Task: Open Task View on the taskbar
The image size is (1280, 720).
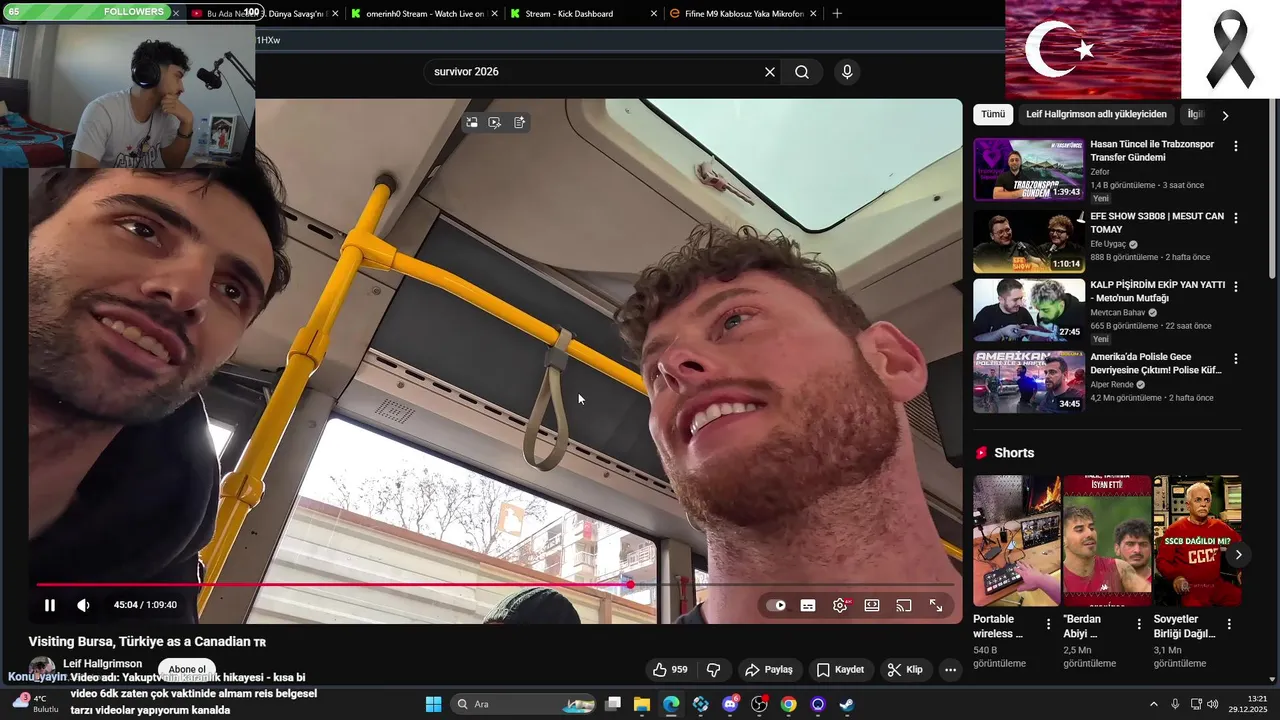Action: (613, 704)
